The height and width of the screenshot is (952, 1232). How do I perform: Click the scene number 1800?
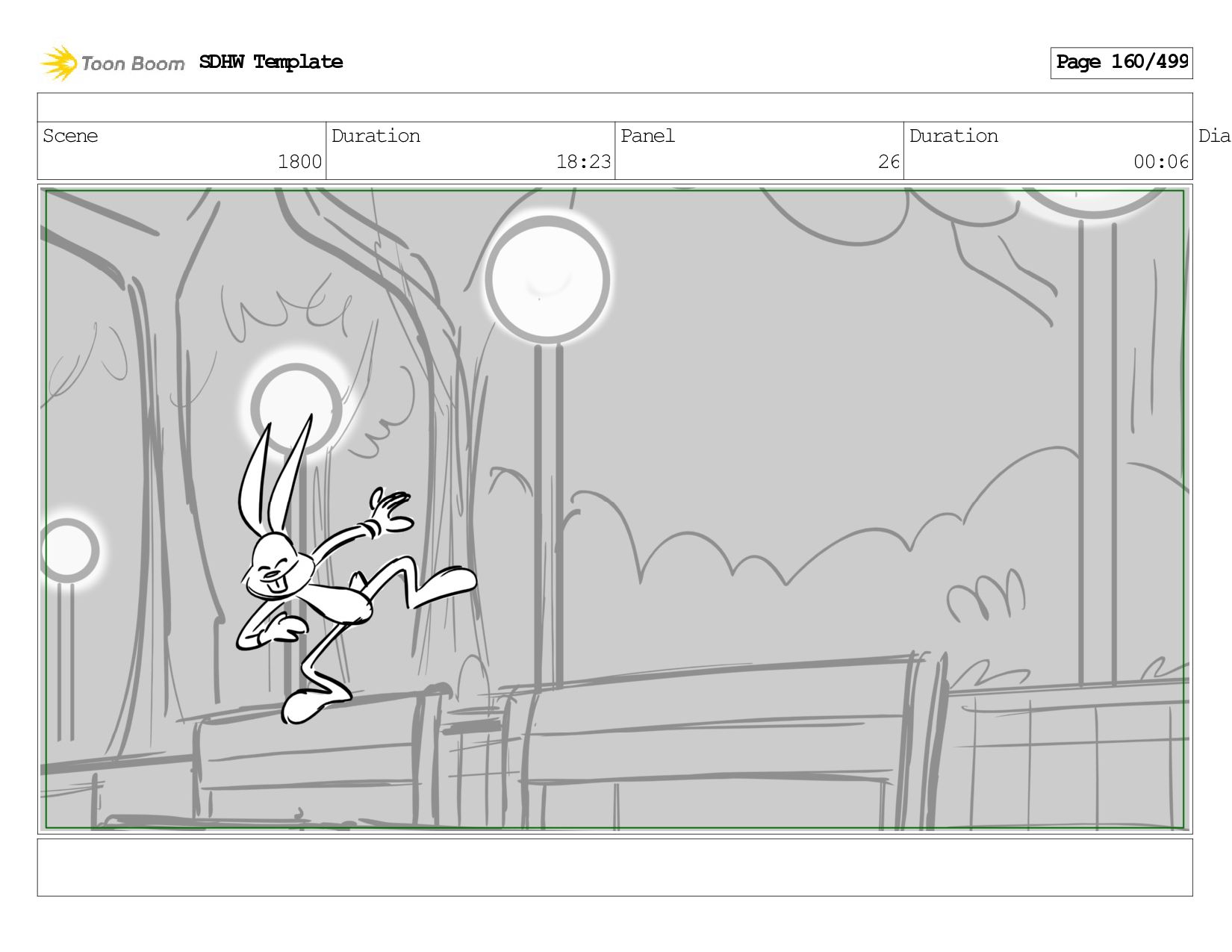(x=299, y=161)
